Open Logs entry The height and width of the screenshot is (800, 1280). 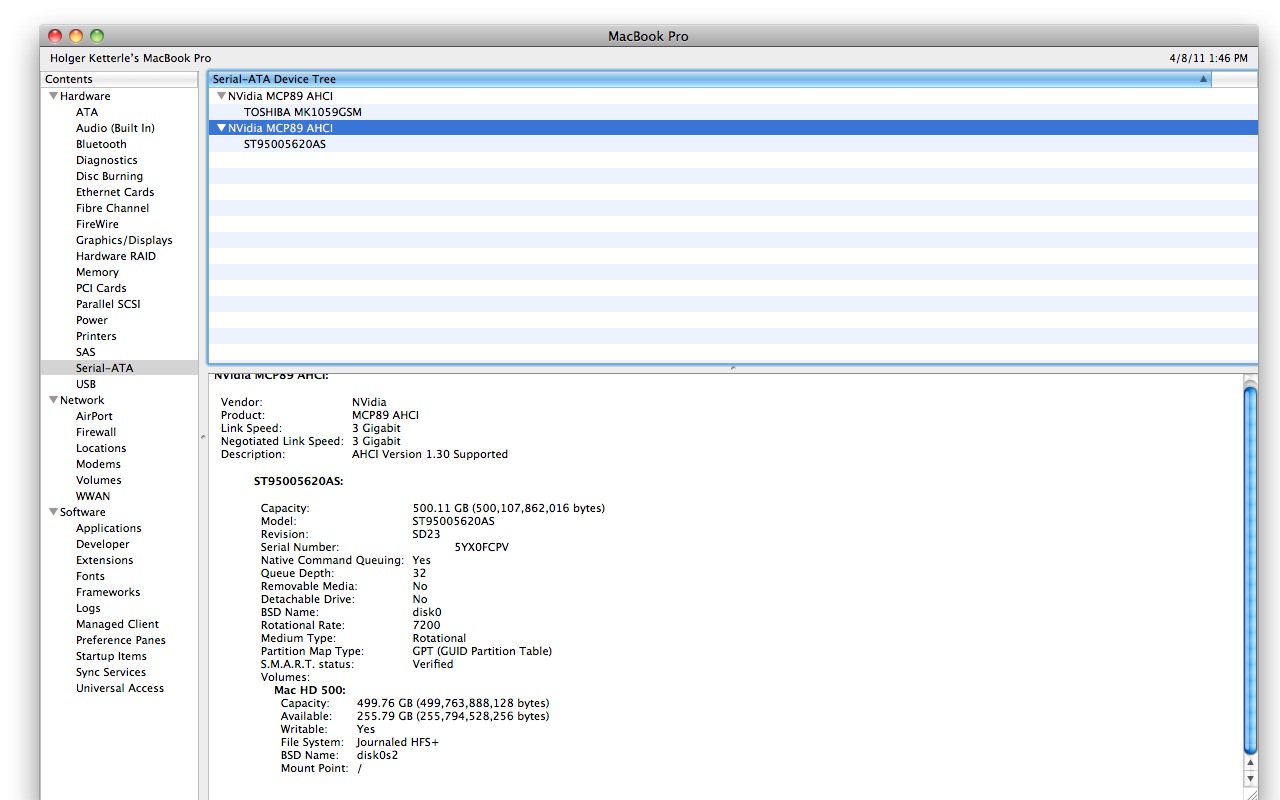pyautogui.click(x=88, y=608)
